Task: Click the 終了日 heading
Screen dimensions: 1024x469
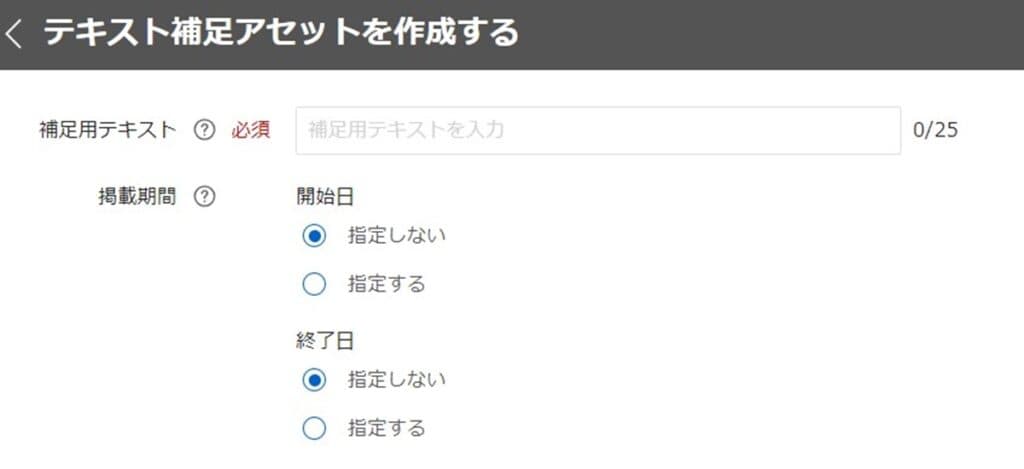Action: point(325,342)
